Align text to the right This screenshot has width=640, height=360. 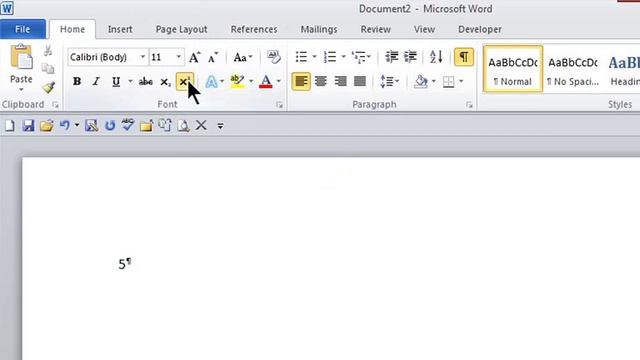pyautogui.click(x=340, y=82)
